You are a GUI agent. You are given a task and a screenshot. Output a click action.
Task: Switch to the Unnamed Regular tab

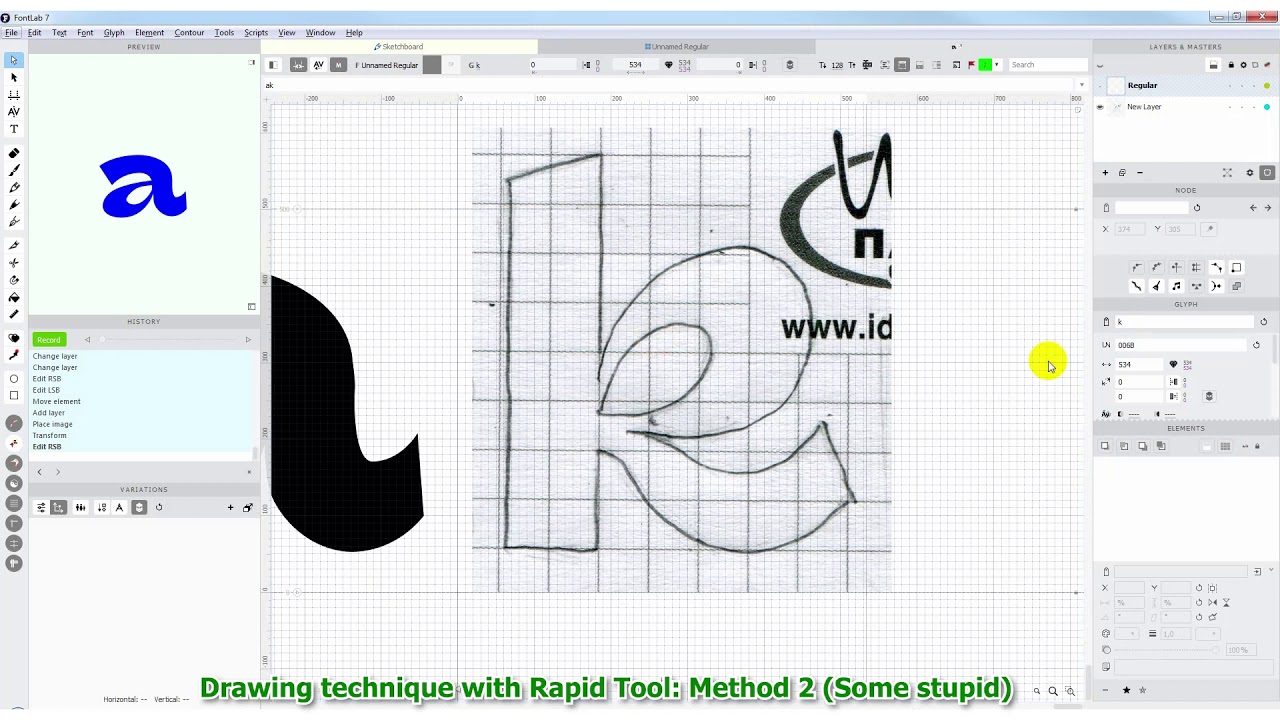tap(677, 47)
